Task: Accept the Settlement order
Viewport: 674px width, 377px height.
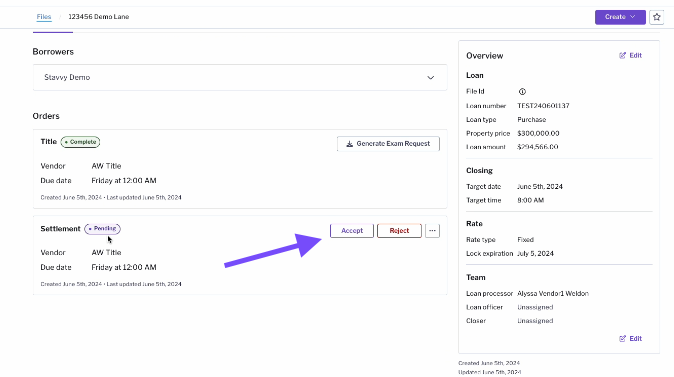Action: tap(352, 231)
